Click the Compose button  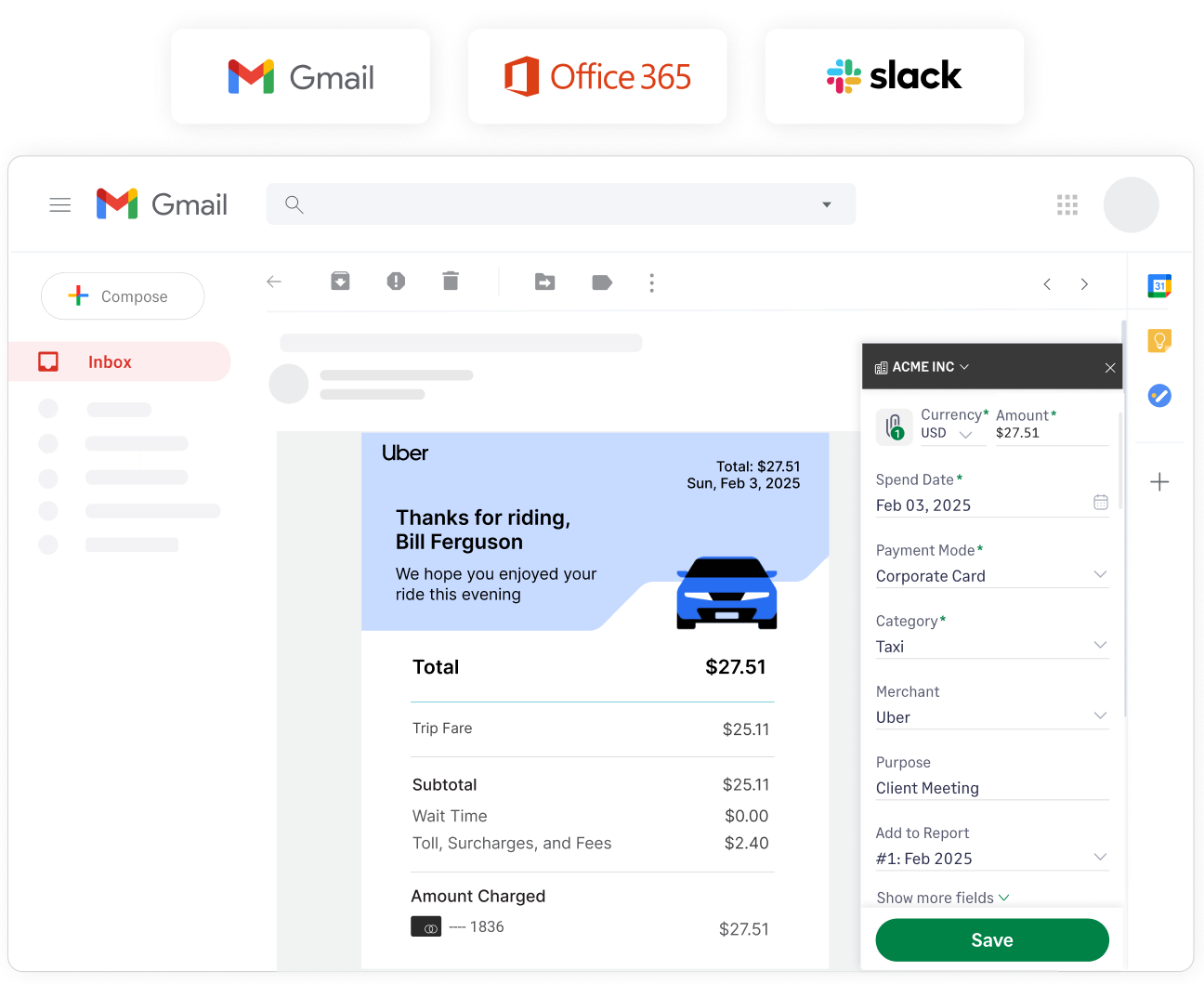tap(123, 295)
